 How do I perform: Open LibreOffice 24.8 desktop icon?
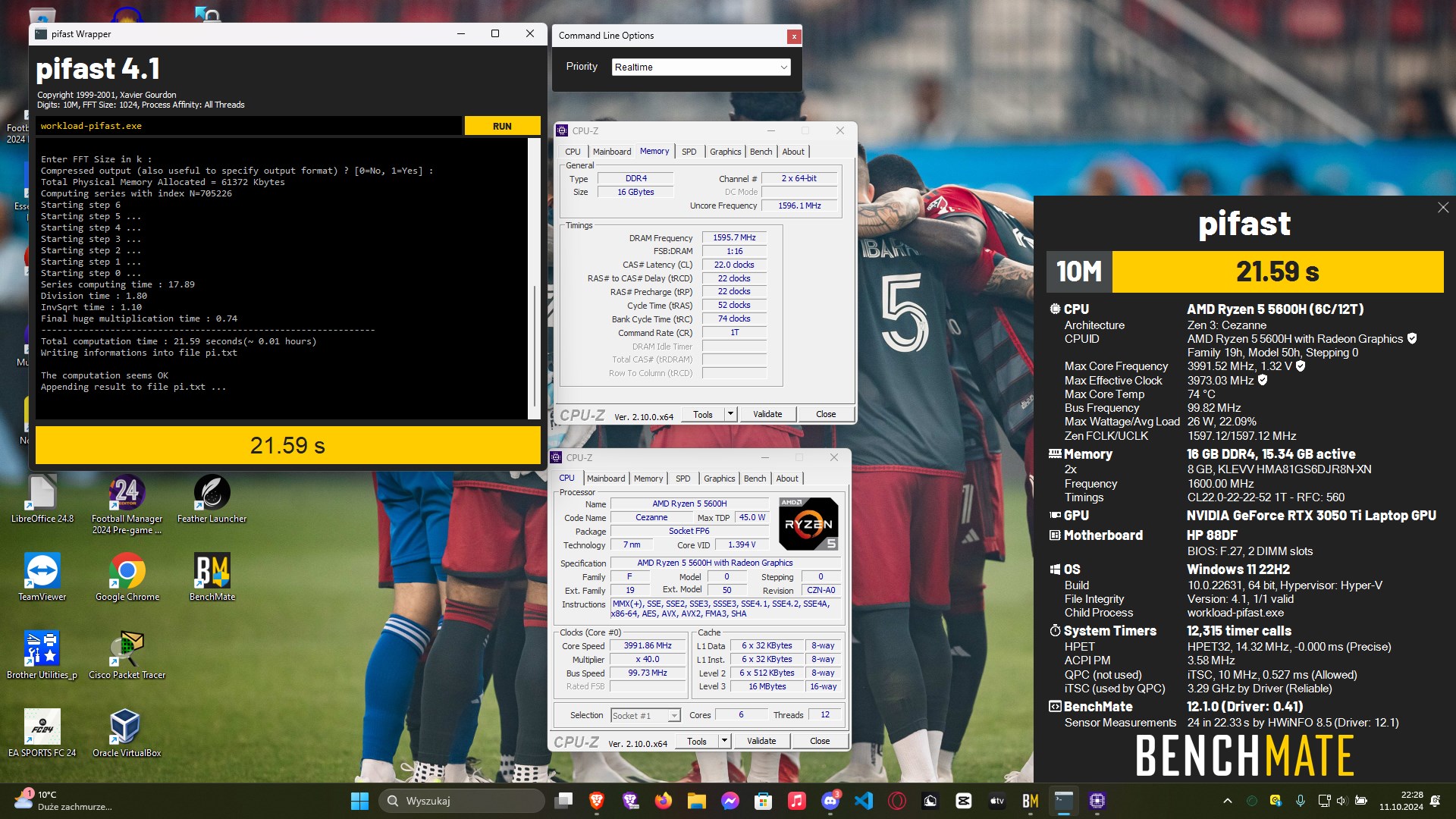pos(42,499)
